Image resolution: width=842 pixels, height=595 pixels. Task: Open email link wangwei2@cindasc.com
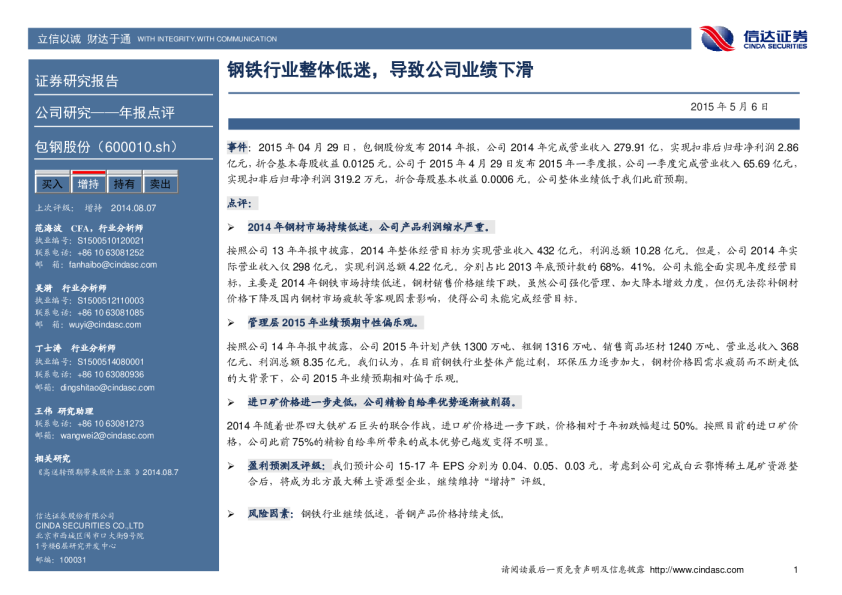coord(110,435)
